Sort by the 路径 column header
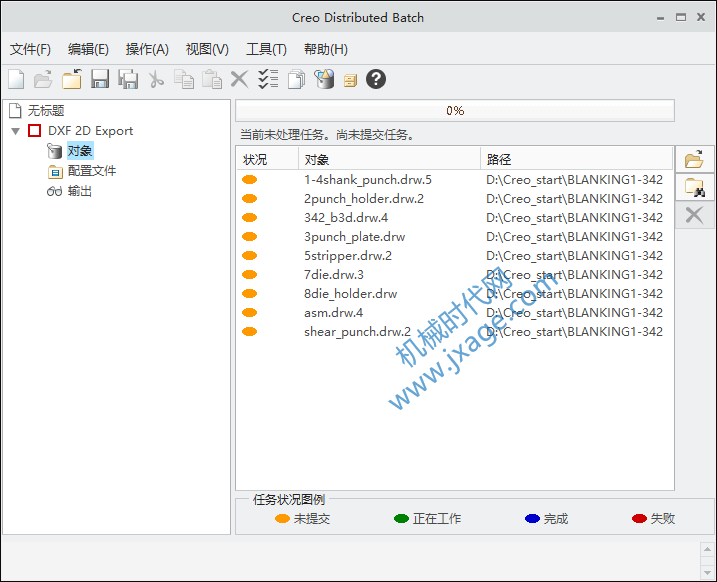The height and width of the screenshot is (582, 717). (x=576, y=160)
